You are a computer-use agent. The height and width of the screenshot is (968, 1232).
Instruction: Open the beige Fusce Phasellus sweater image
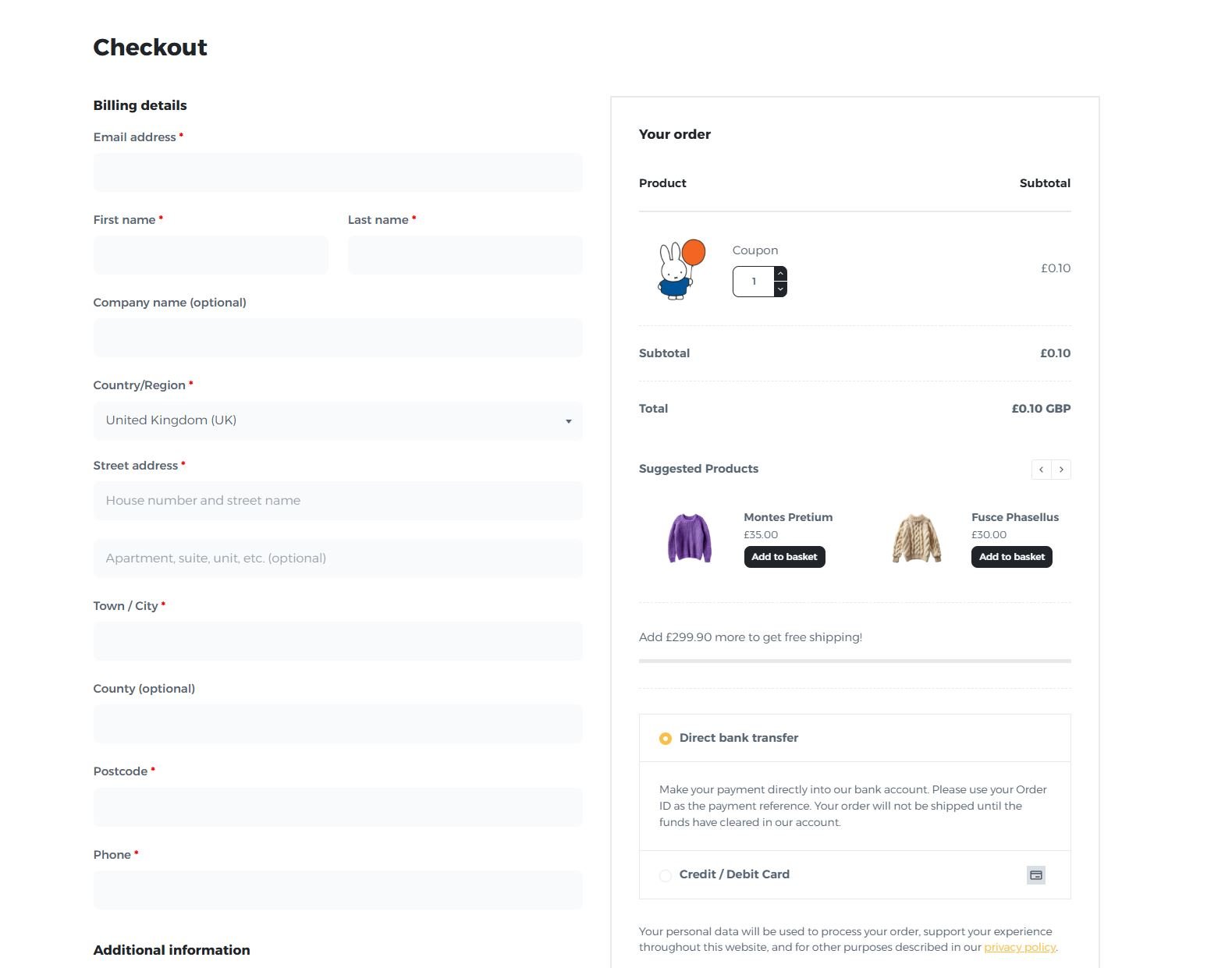pyautogui.click(x=916, y=538)
